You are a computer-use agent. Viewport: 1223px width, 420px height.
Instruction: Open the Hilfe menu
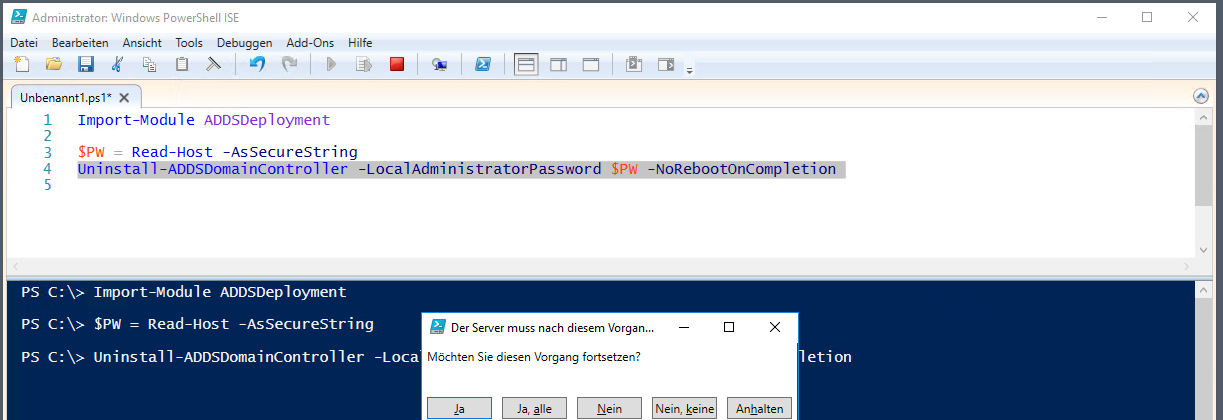[x=360, y=43]
